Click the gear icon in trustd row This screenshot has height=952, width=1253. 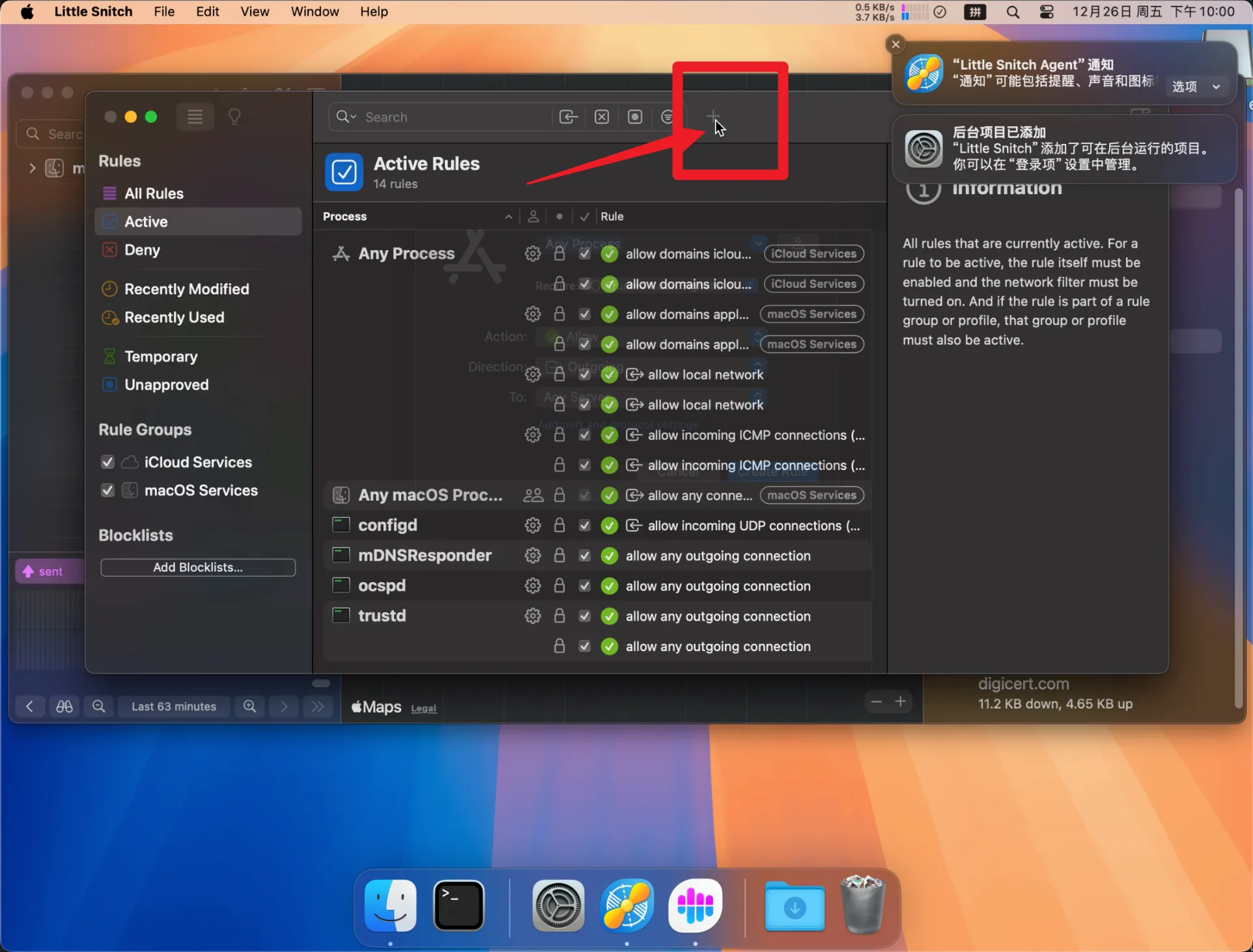(x=533, y=616)
